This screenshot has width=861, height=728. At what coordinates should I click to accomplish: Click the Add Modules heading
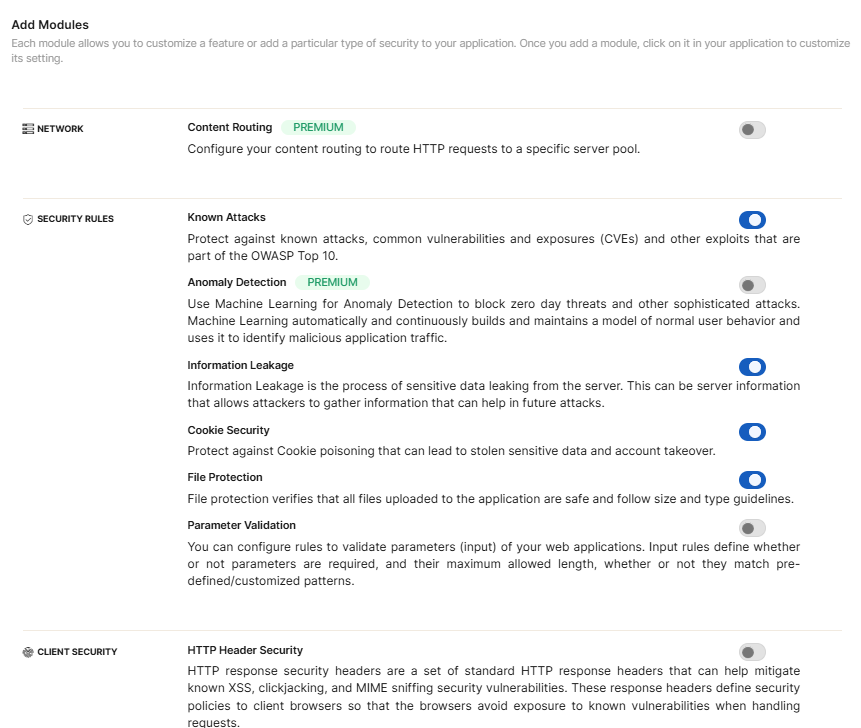pos(50,24)
